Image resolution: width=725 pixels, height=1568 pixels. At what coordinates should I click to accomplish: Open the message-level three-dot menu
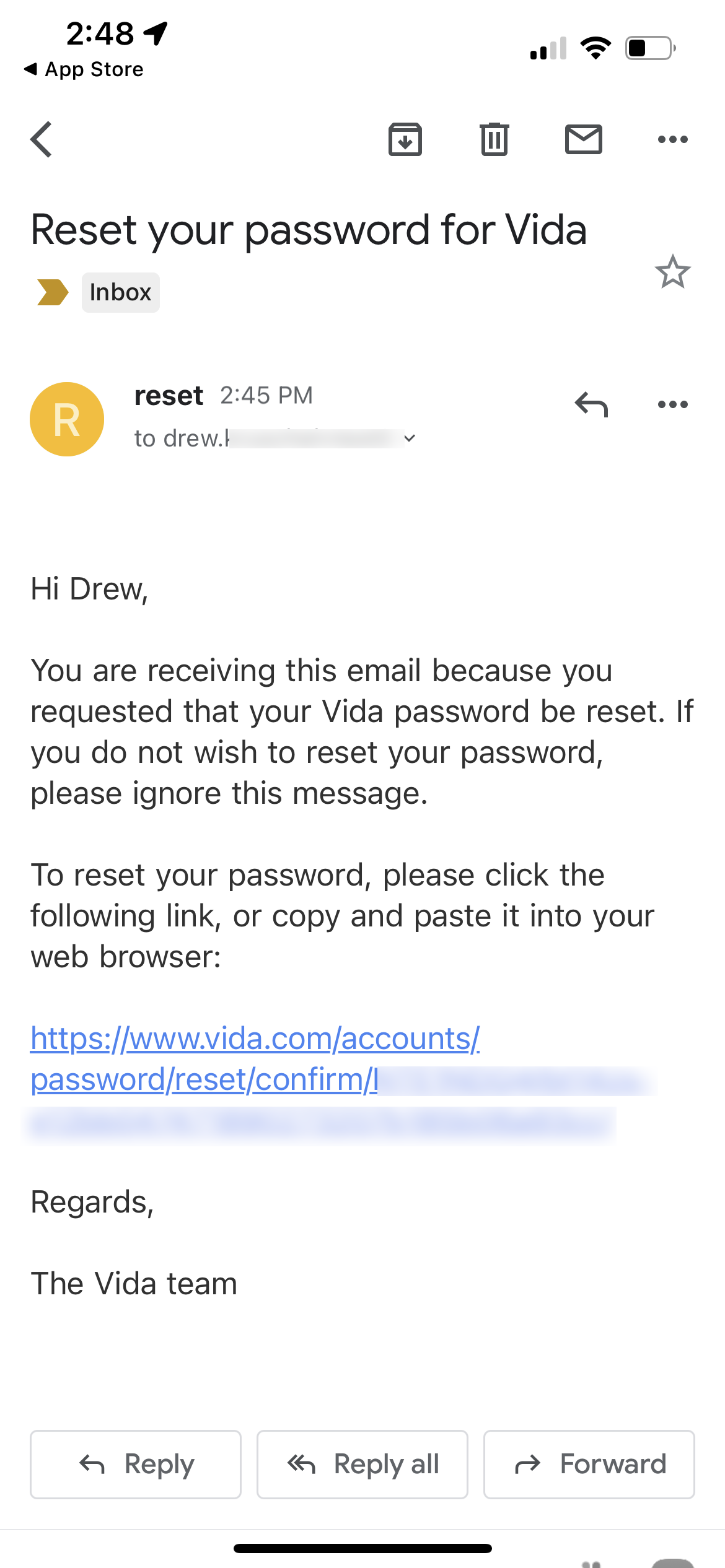coord(672,405)
